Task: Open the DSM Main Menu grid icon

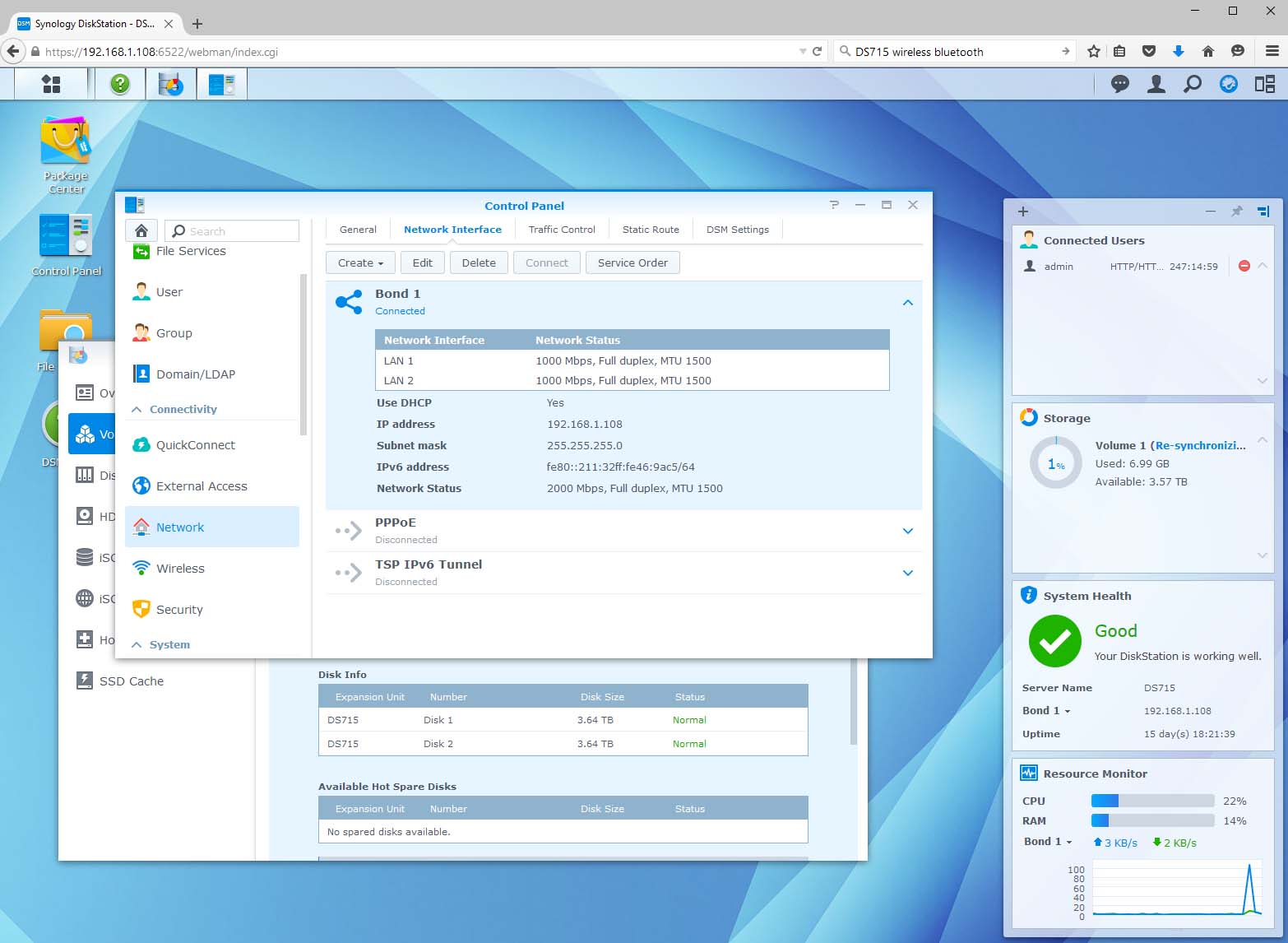Action: [x=51, y=83]
